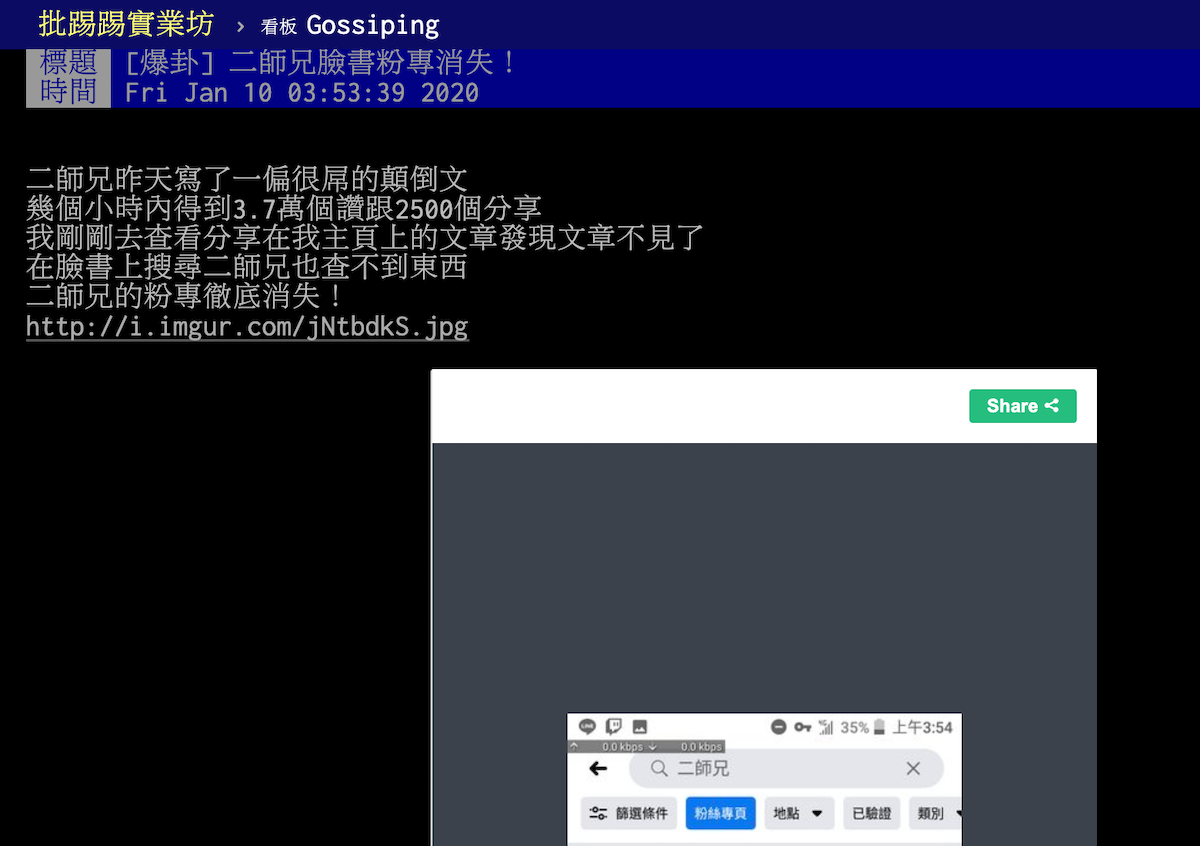Collapse the 0.0 kbps speed overlay chevron
The width and height of the screenshot is (1200, 846).
[652, 747]
